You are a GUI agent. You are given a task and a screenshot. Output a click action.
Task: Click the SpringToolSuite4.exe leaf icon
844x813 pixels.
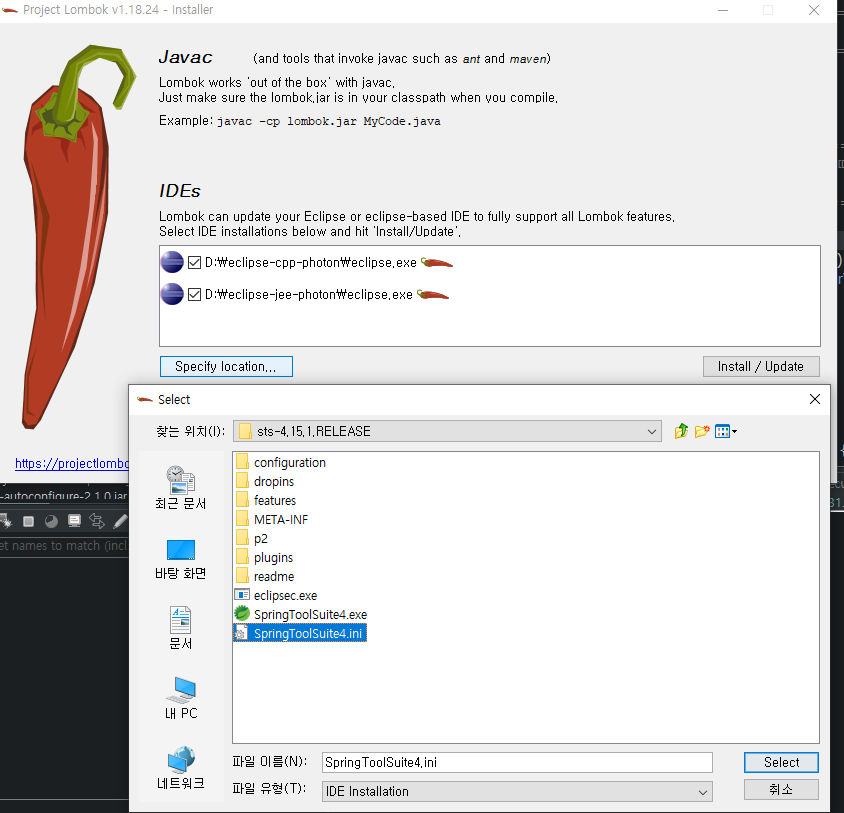point(242,613)
